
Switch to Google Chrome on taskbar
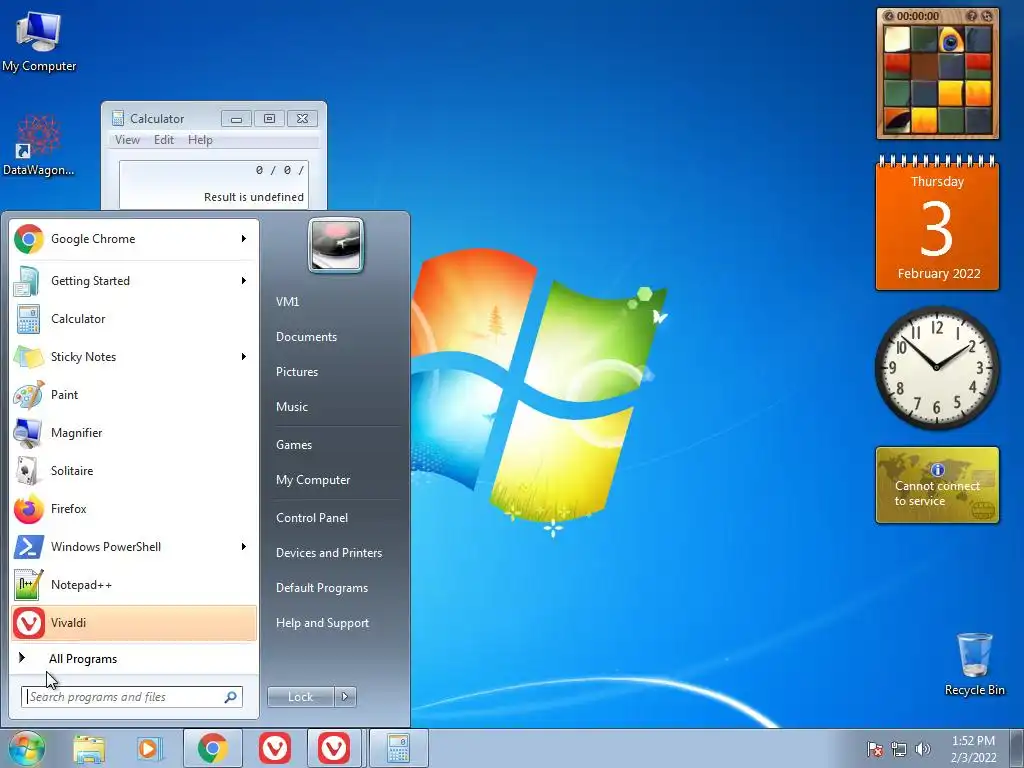pos(213,748)
